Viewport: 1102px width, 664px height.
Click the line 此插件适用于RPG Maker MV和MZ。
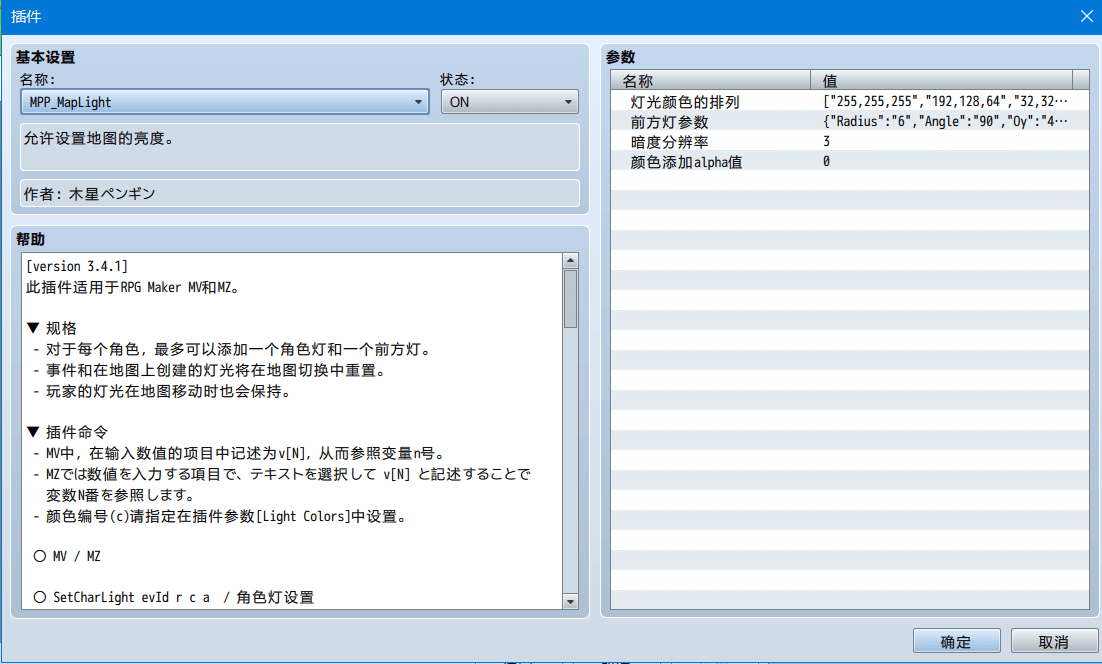pyautogui.click(x=132, y=287)
